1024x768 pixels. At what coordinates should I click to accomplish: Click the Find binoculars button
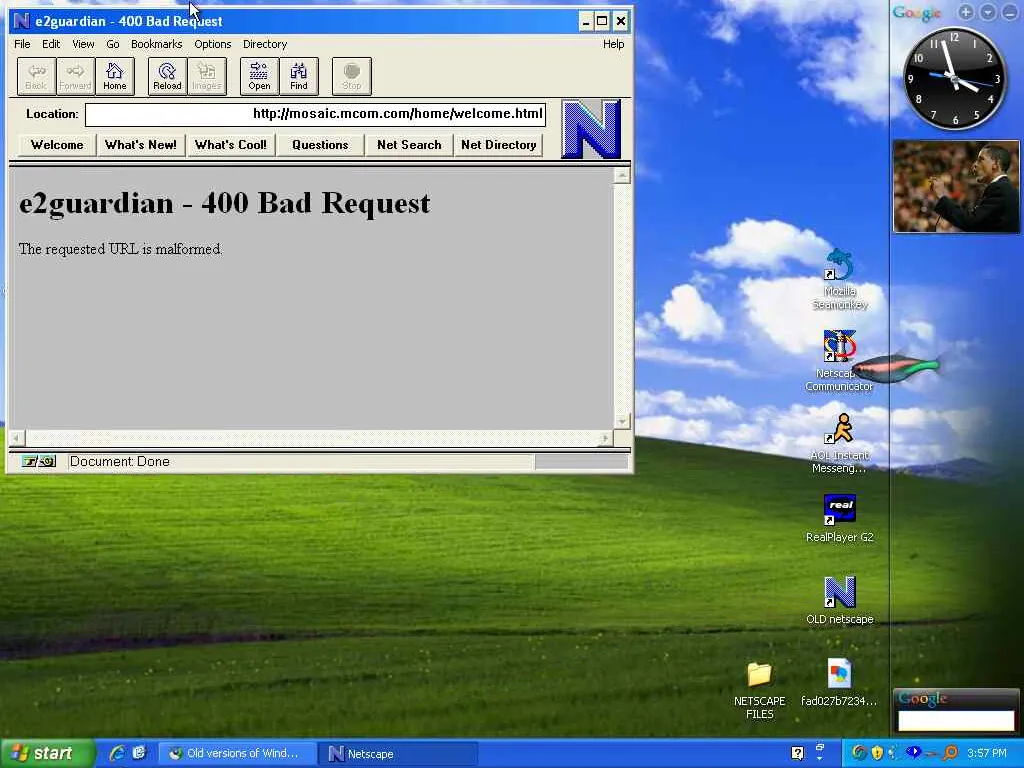(x=299, y=76)
